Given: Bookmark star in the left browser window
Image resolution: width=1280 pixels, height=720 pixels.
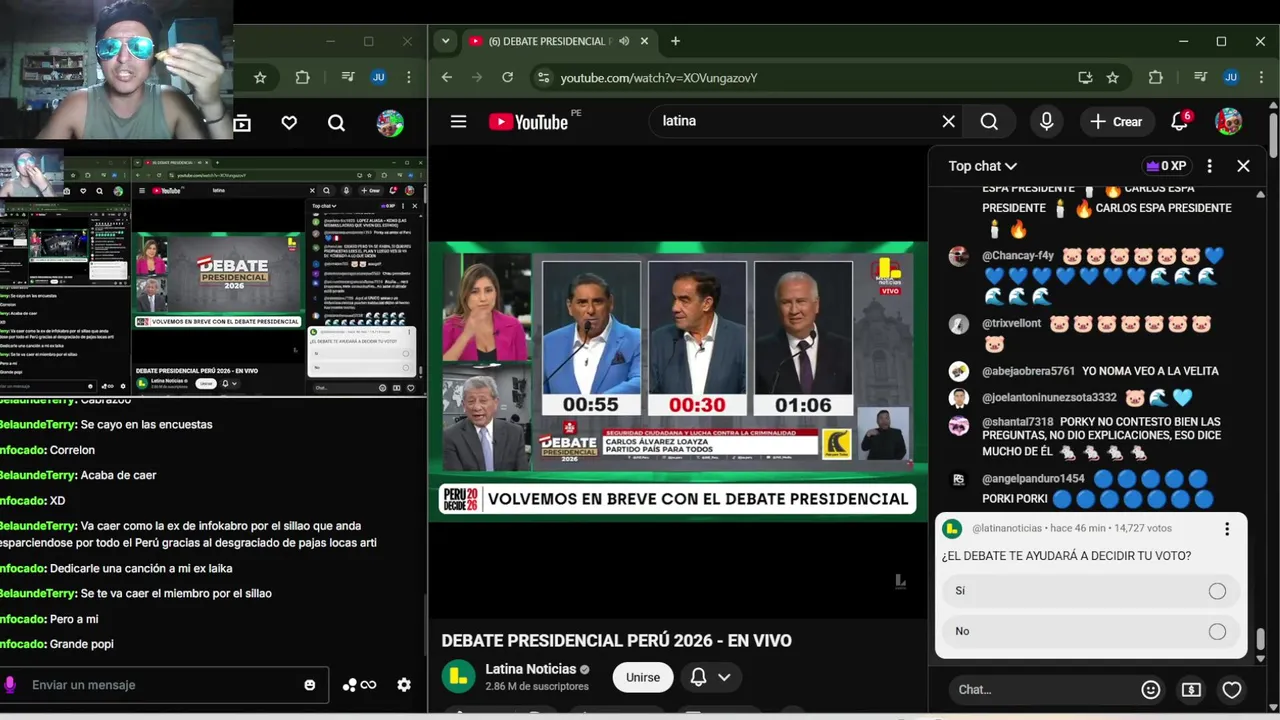Looking at the screenshot, I should tap(260, 77).
